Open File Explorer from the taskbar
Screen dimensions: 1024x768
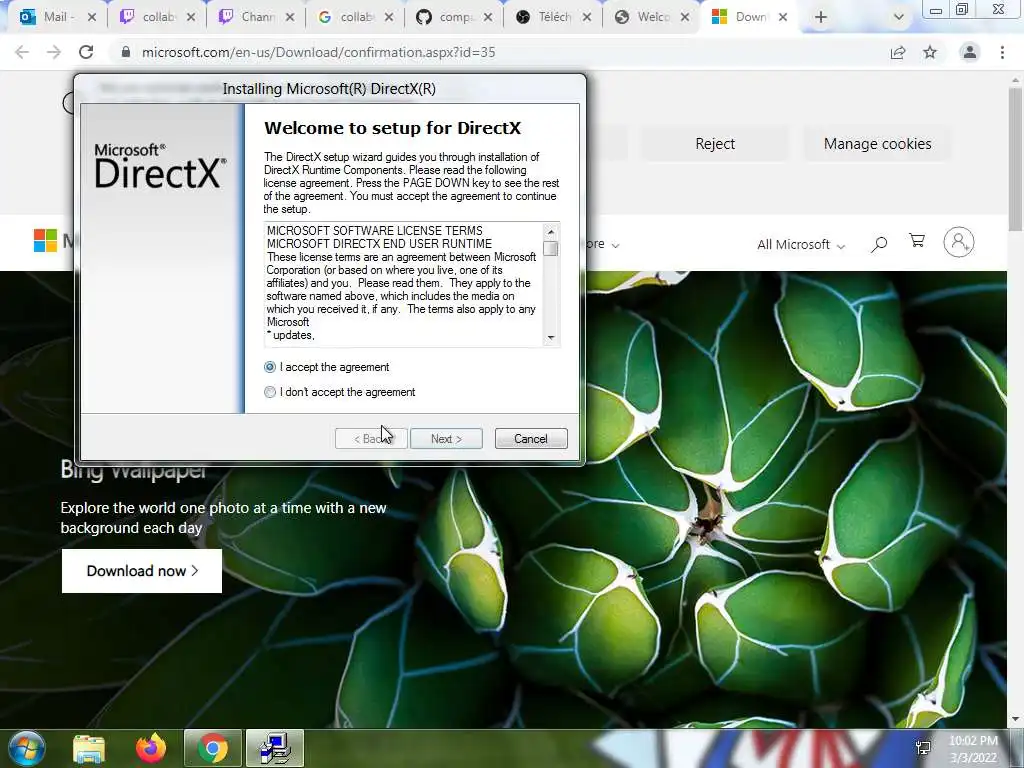pyautogui.click(x=89, y=748)
